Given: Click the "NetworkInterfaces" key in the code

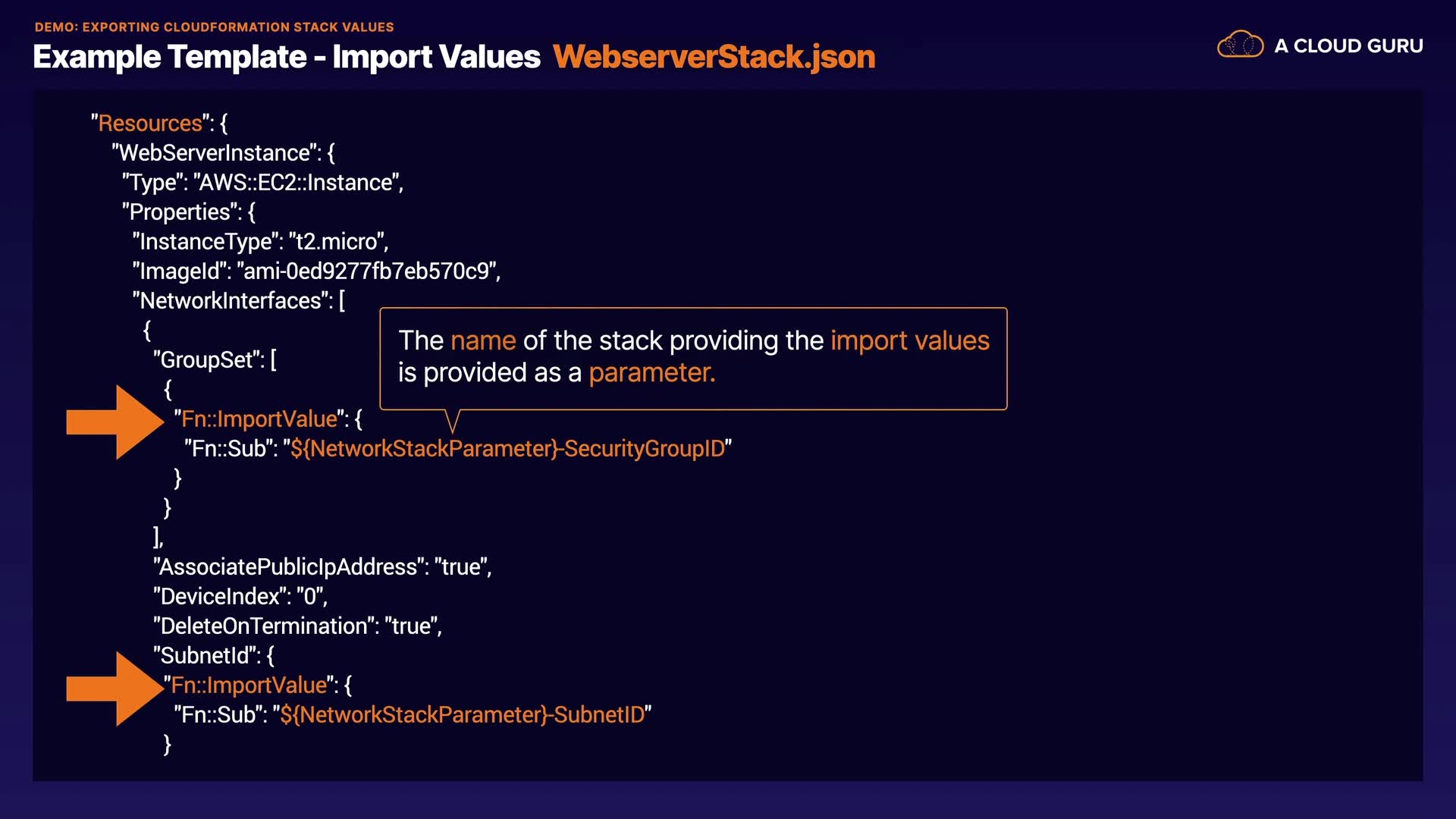Looking at the screenshot, I should point(231,301).
